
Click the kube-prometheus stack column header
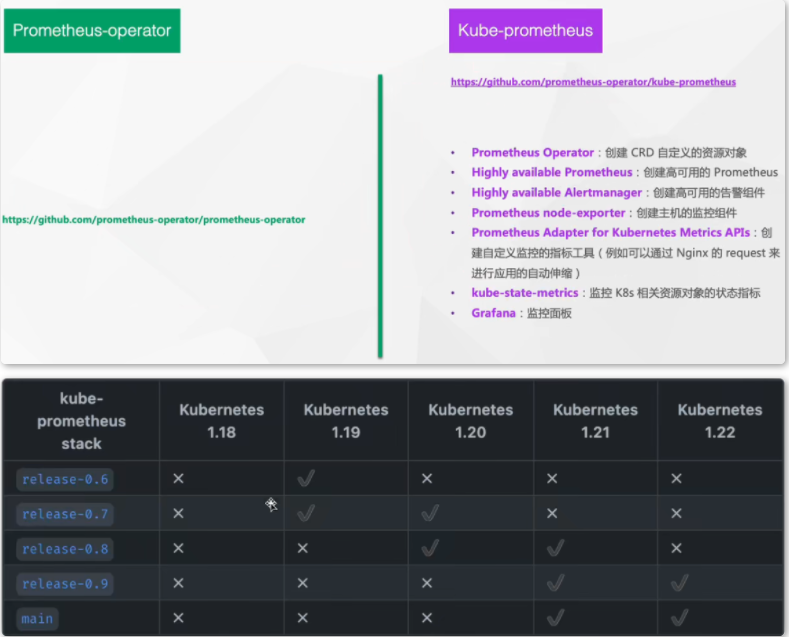[82, 421]
